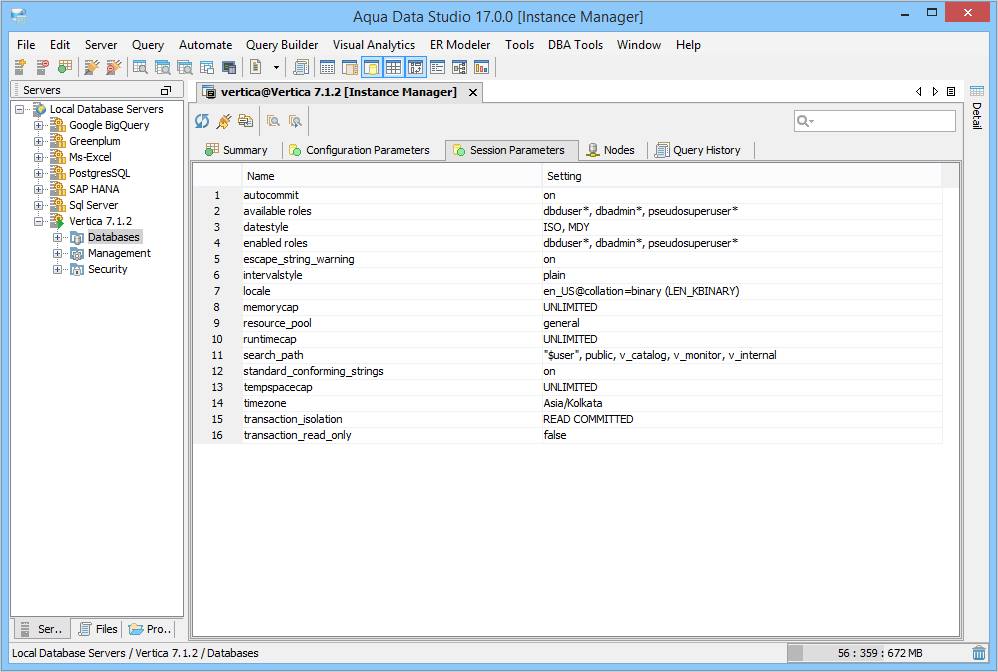Image resolution: width=998 pixels, height=672 pixels.
Task: Click the document page toolbar icon
Action: [256, 67]
